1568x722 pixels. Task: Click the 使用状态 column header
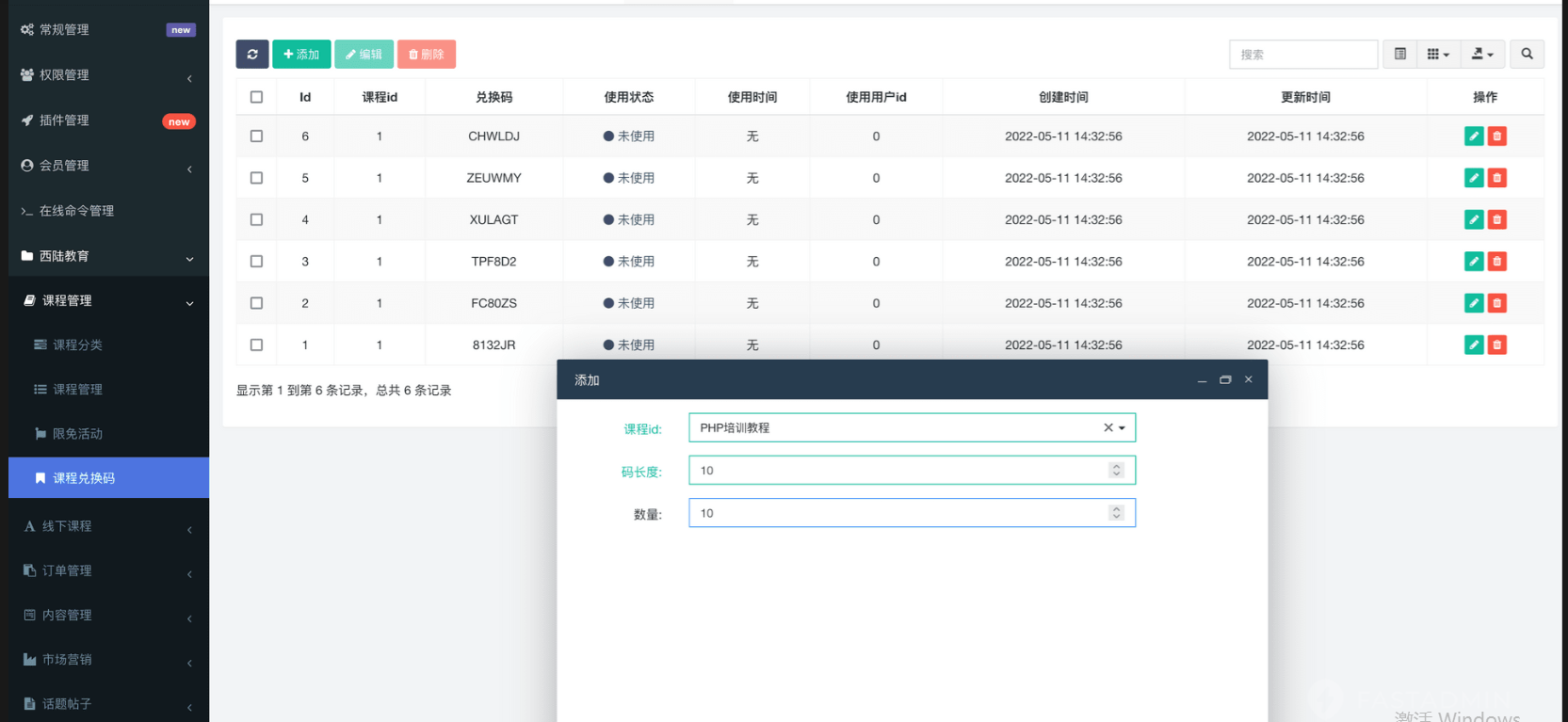(x=629, y=97)
